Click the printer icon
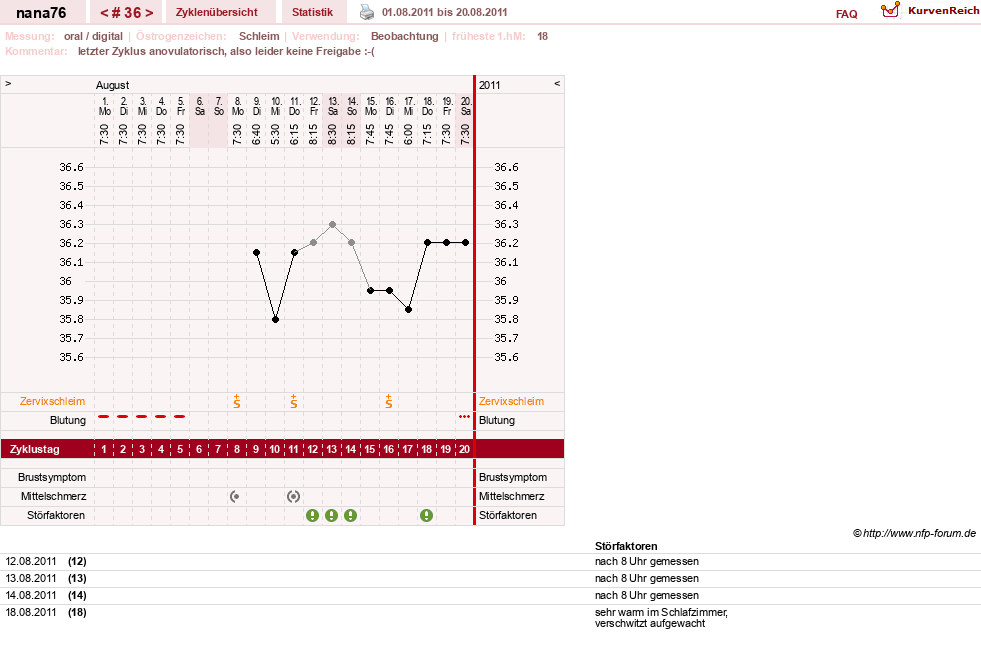The height and width of the screenshot is (659, 981). (367, 12)
